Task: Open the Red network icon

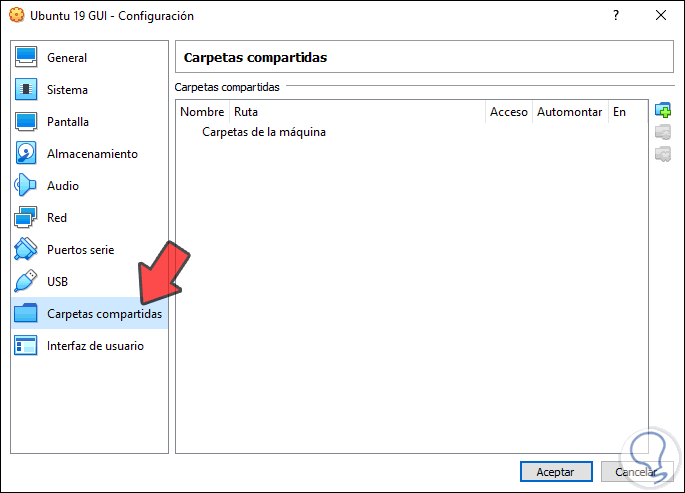Action: point(26,218)
